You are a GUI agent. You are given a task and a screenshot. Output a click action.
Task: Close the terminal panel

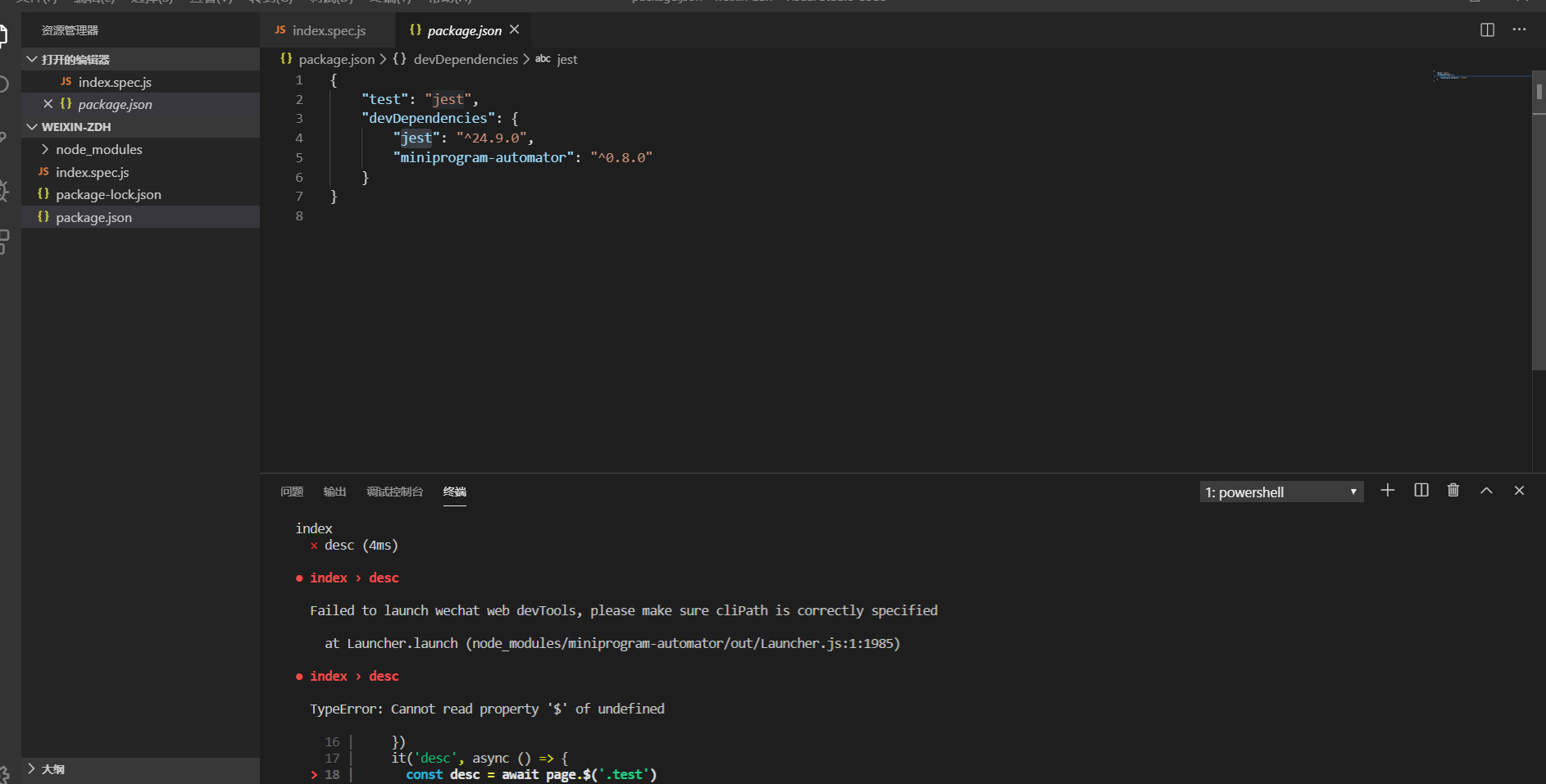click(x=1519, y=491)
